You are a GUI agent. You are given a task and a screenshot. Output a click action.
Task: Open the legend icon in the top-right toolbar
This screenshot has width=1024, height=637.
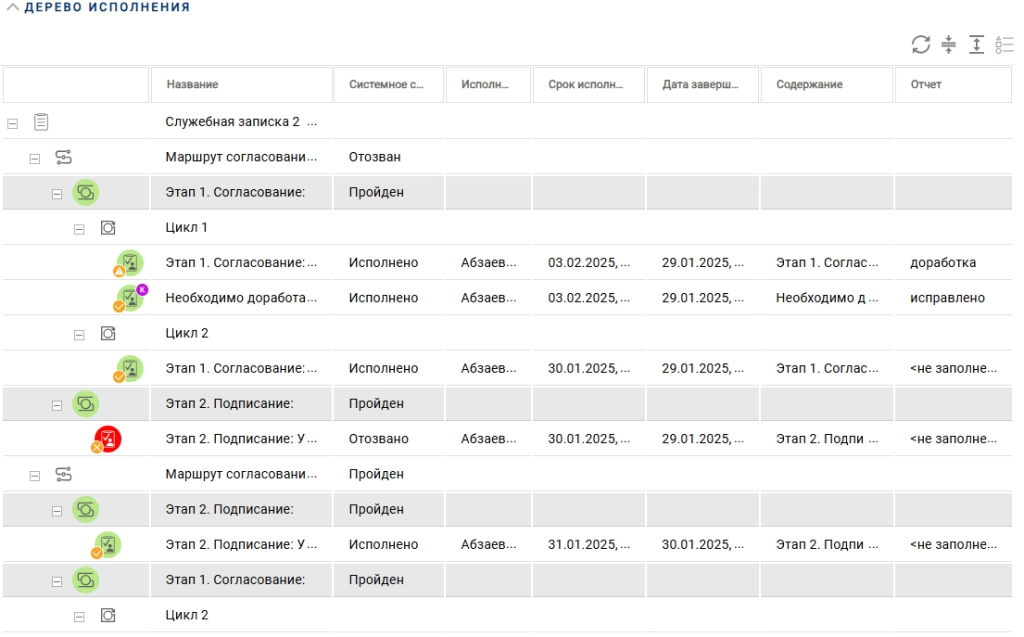pyautogui.click(x=1004, y=45)
